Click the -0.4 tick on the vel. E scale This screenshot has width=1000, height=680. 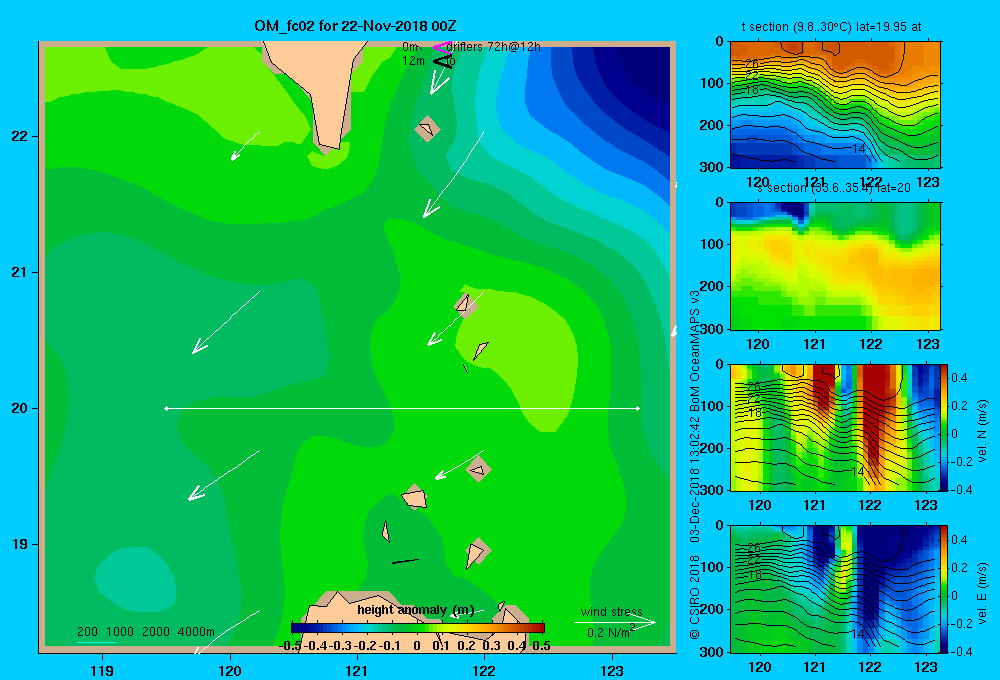click(961, 651)
